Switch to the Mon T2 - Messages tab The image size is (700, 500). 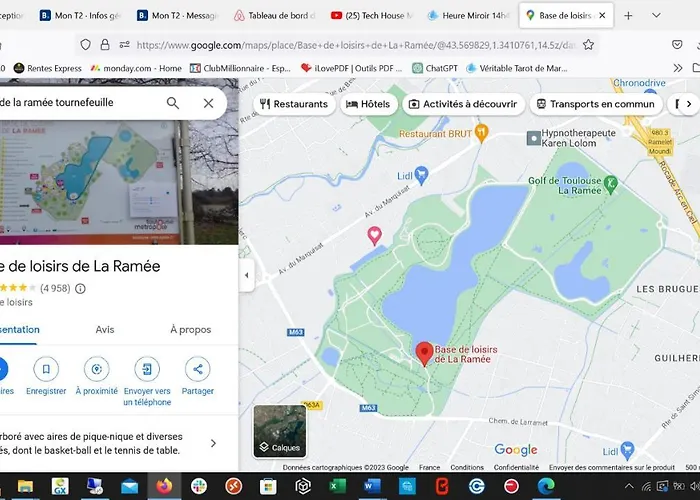(x=178, y=16)
